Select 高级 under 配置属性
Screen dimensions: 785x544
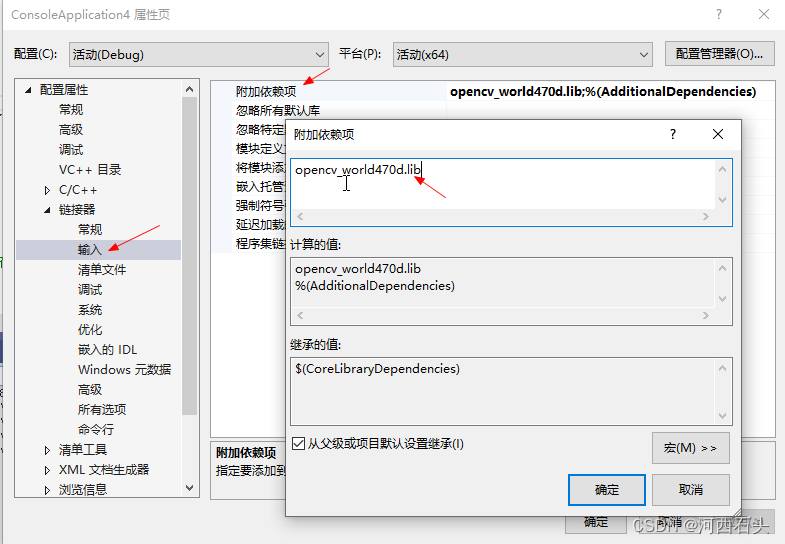pyautogui.click(x=71, y=130)
